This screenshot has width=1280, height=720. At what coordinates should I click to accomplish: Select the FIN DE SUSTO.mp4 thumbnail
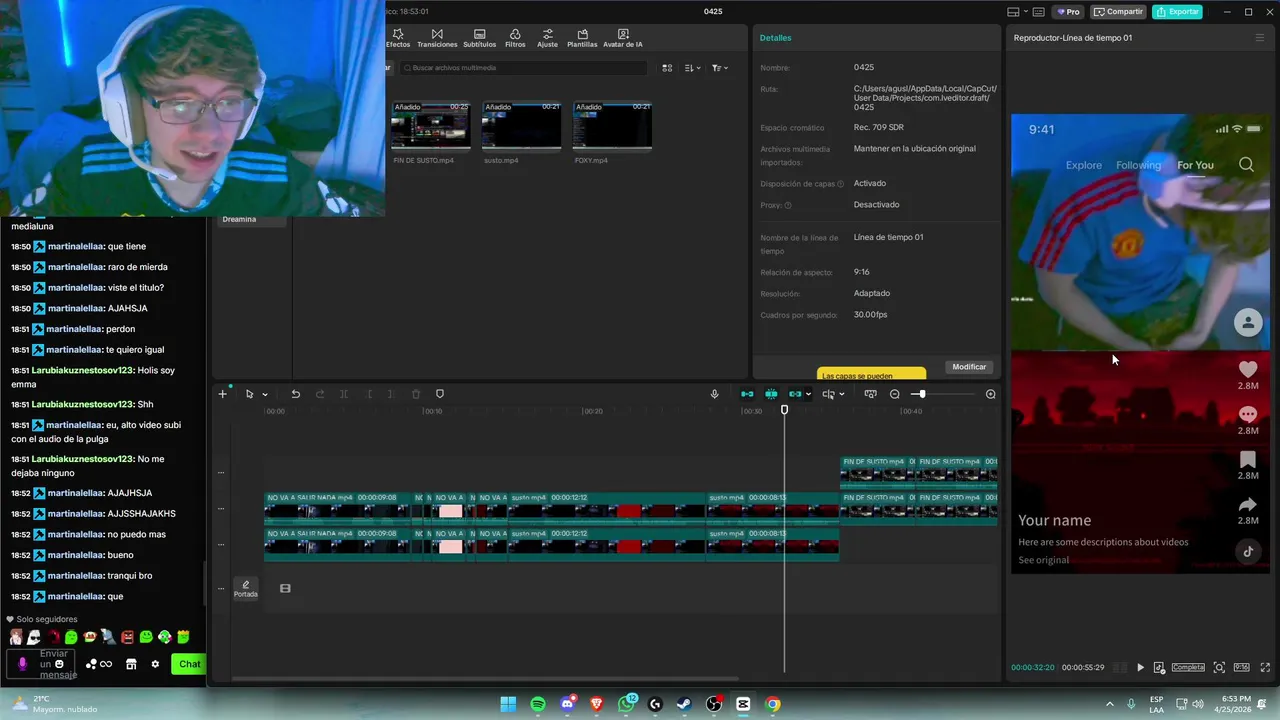[431, 125]
